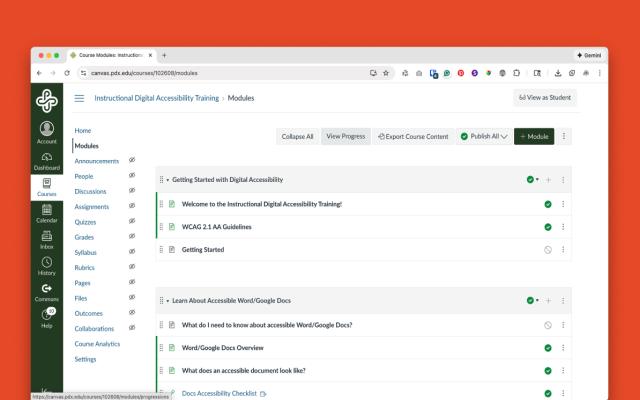640x400 pixels.
Task: Open the Getting Started module item
Action: pyautogui.click(x=203, y=249)
